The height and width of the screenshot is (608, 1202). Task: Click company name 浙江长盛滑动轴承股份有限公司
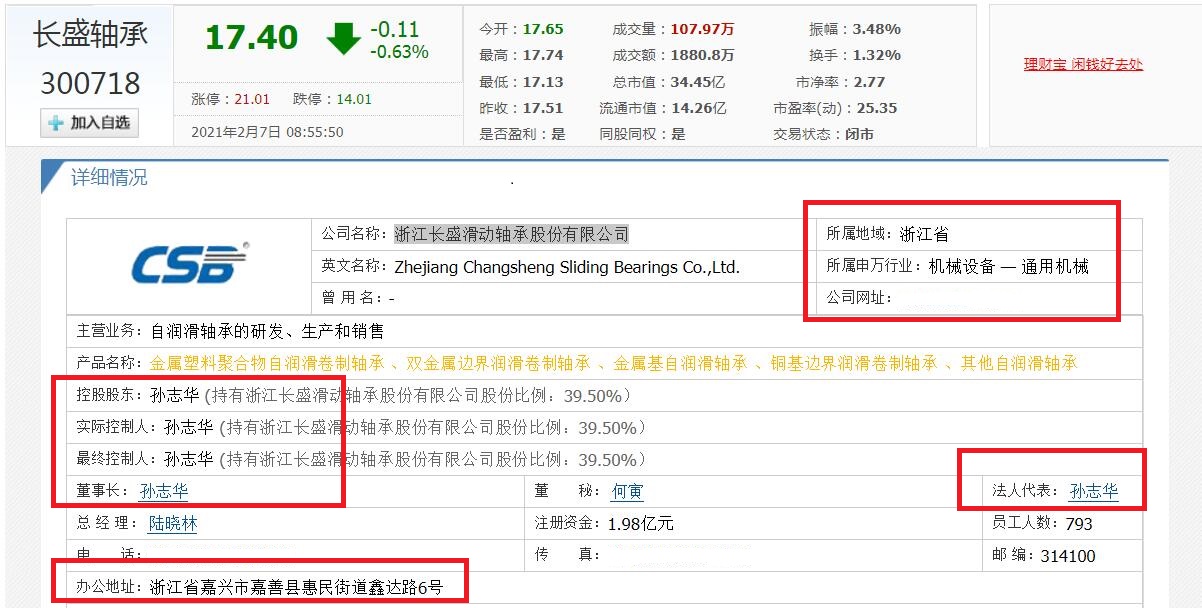tap(512, 234)
